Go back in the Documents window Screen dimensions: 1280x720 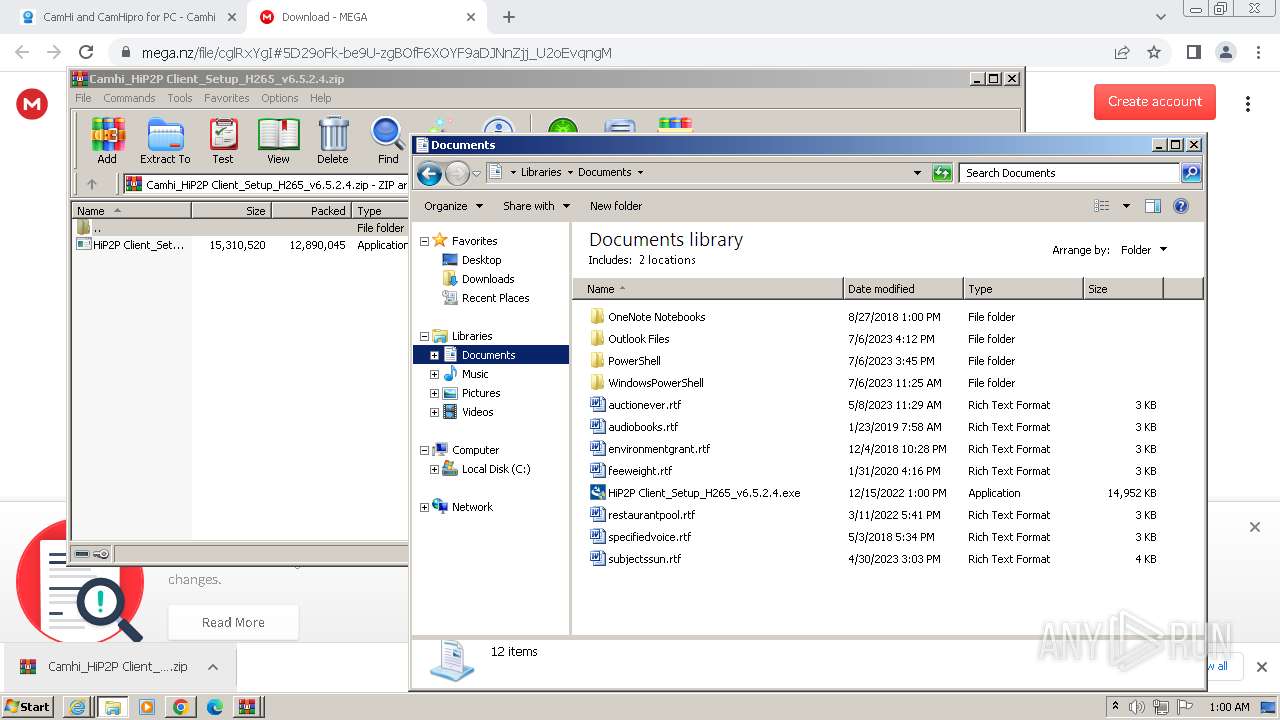click(x=429, y=173)
